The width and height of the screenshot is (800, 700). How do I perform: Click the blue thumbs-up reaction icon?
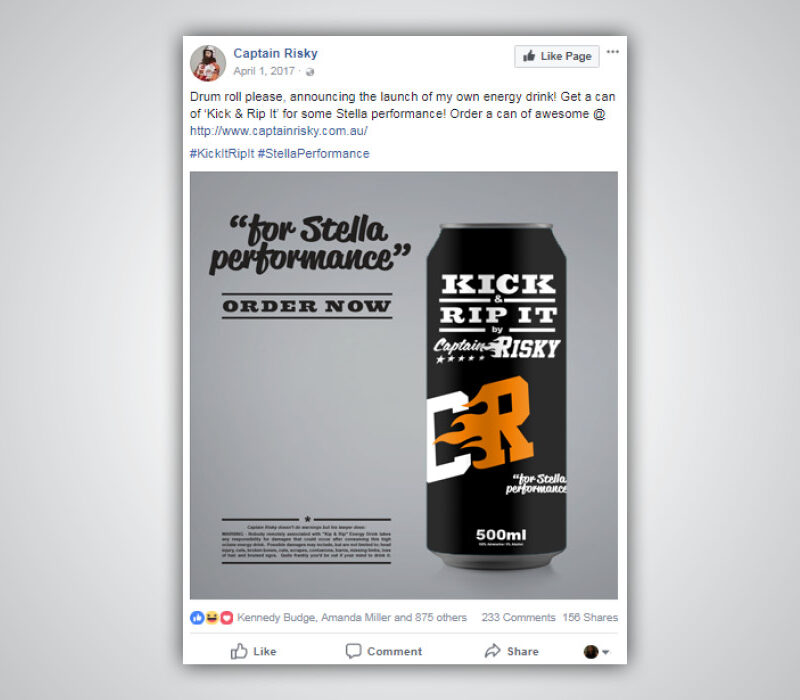pos(197,618)
